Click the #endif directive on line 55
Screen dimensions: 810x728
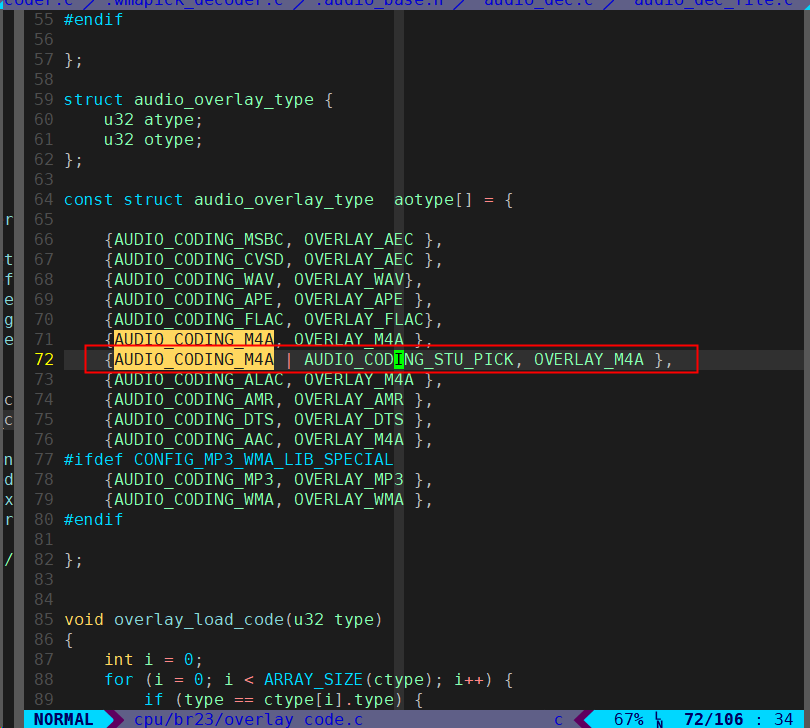(94, 20)
